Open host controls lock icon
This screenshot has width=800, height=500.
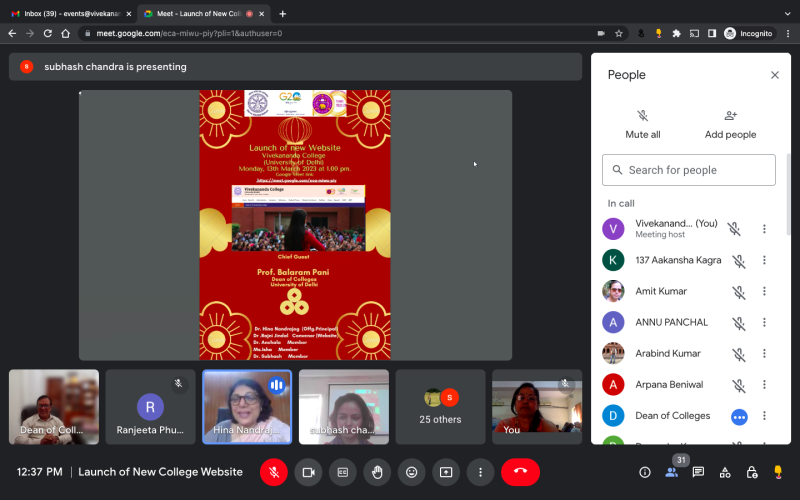coord(751,472)
